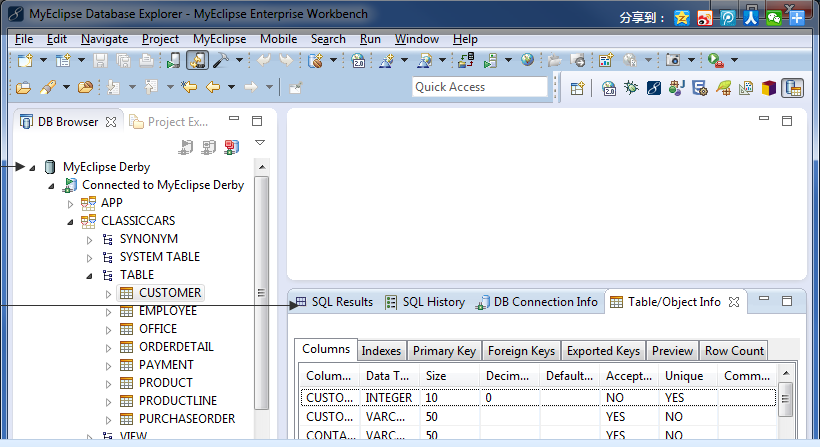The image size is (820, 447).
Task: Click the hammer build tool icon
Action: point(221,61)
